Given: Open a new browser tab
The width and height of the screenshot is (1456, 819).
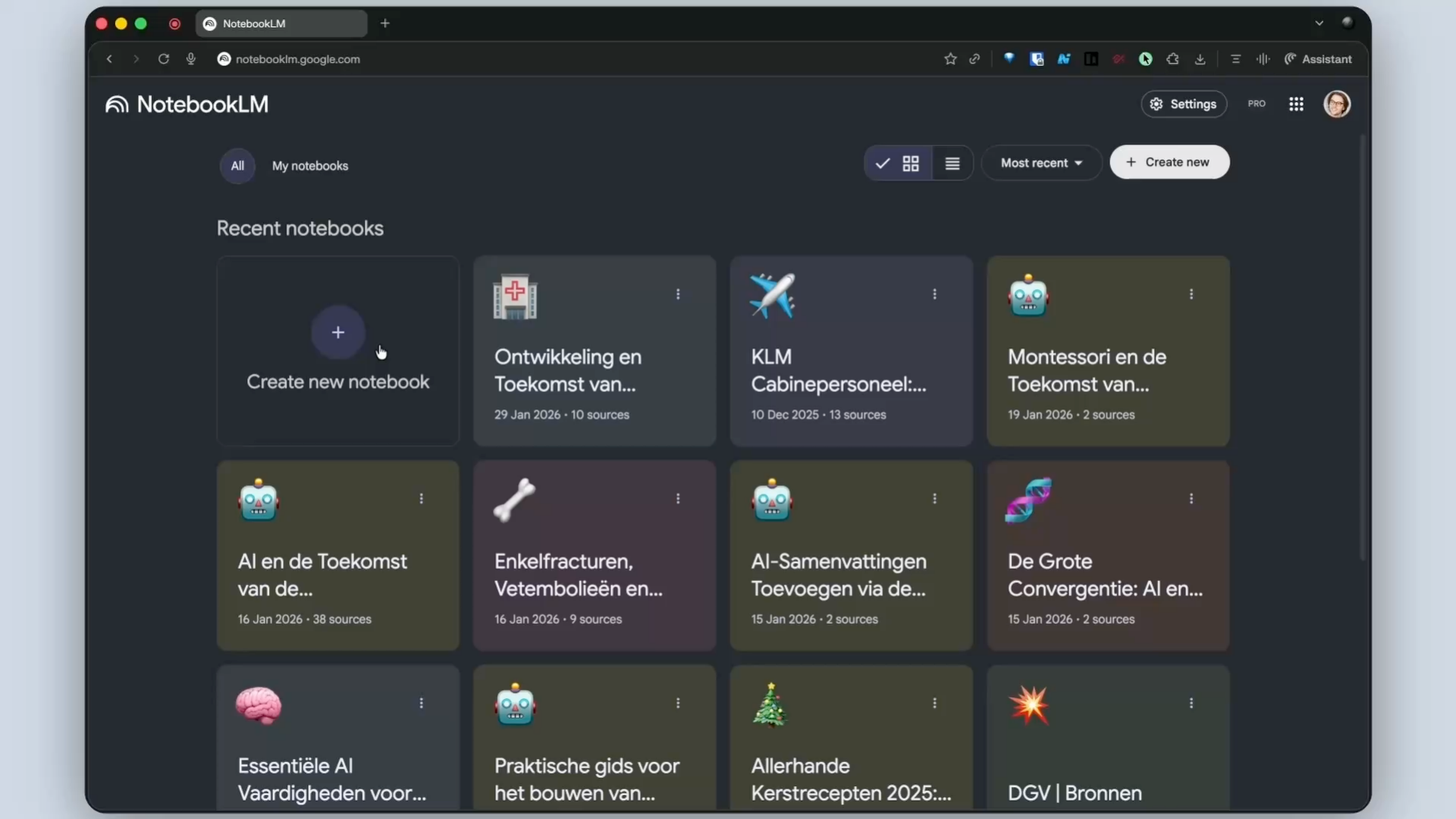Looking at the screenshot, I should (x=385, y=24).
